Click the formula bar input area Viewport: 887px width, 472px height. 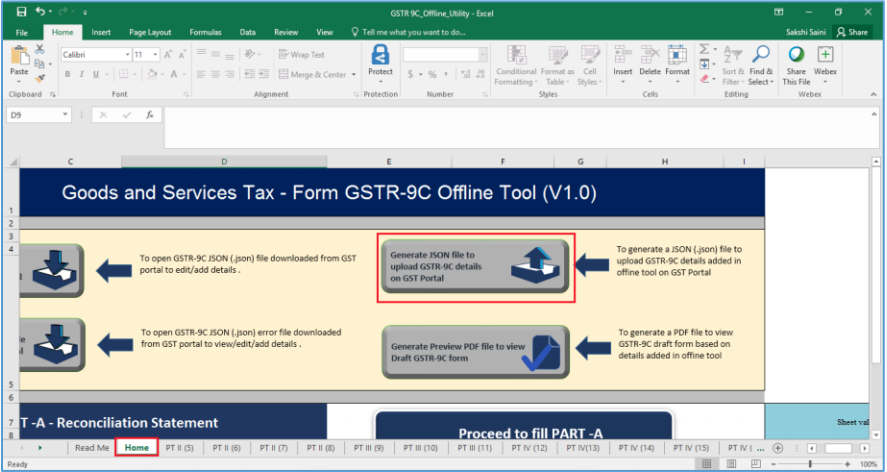click(516, 127)
